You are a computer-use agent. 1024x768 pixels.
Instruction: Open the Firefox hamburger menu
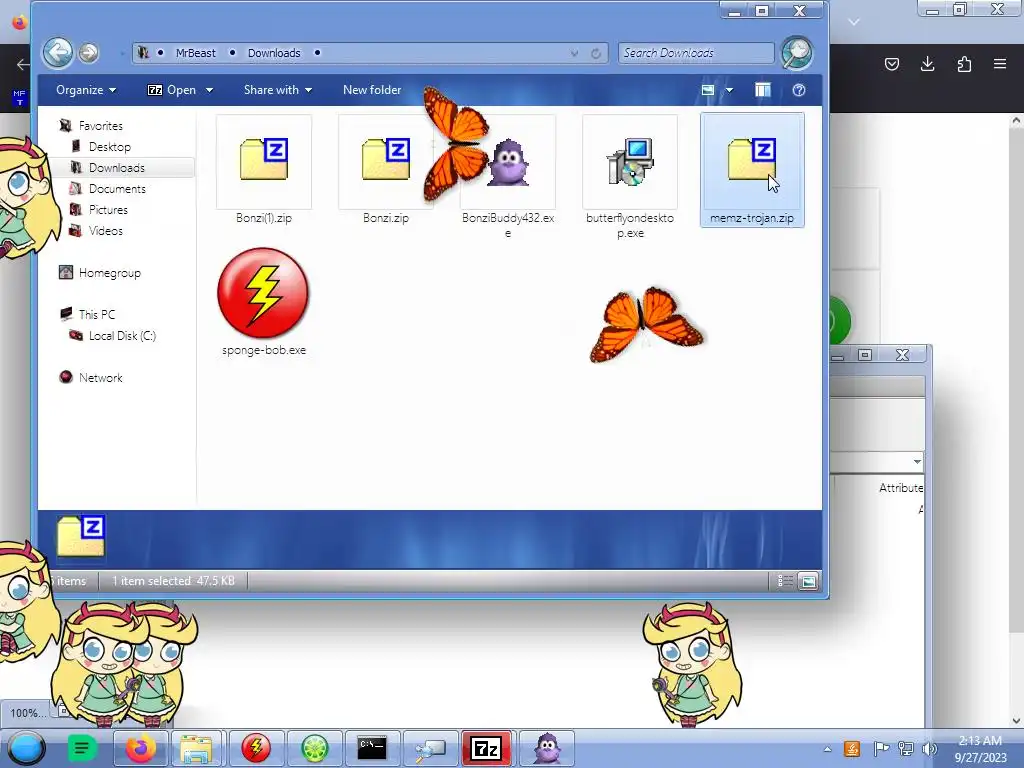tap(1000, 63)
